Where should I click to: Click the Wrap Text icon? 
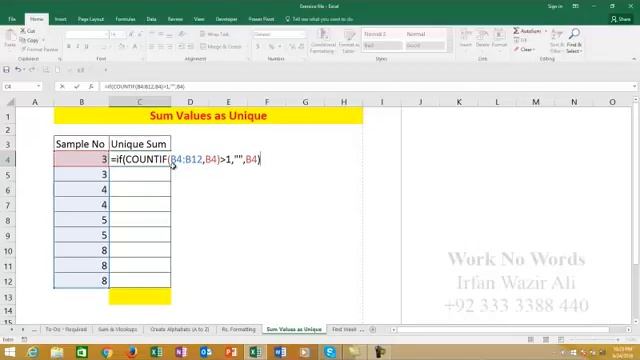[x=203, y=34]
